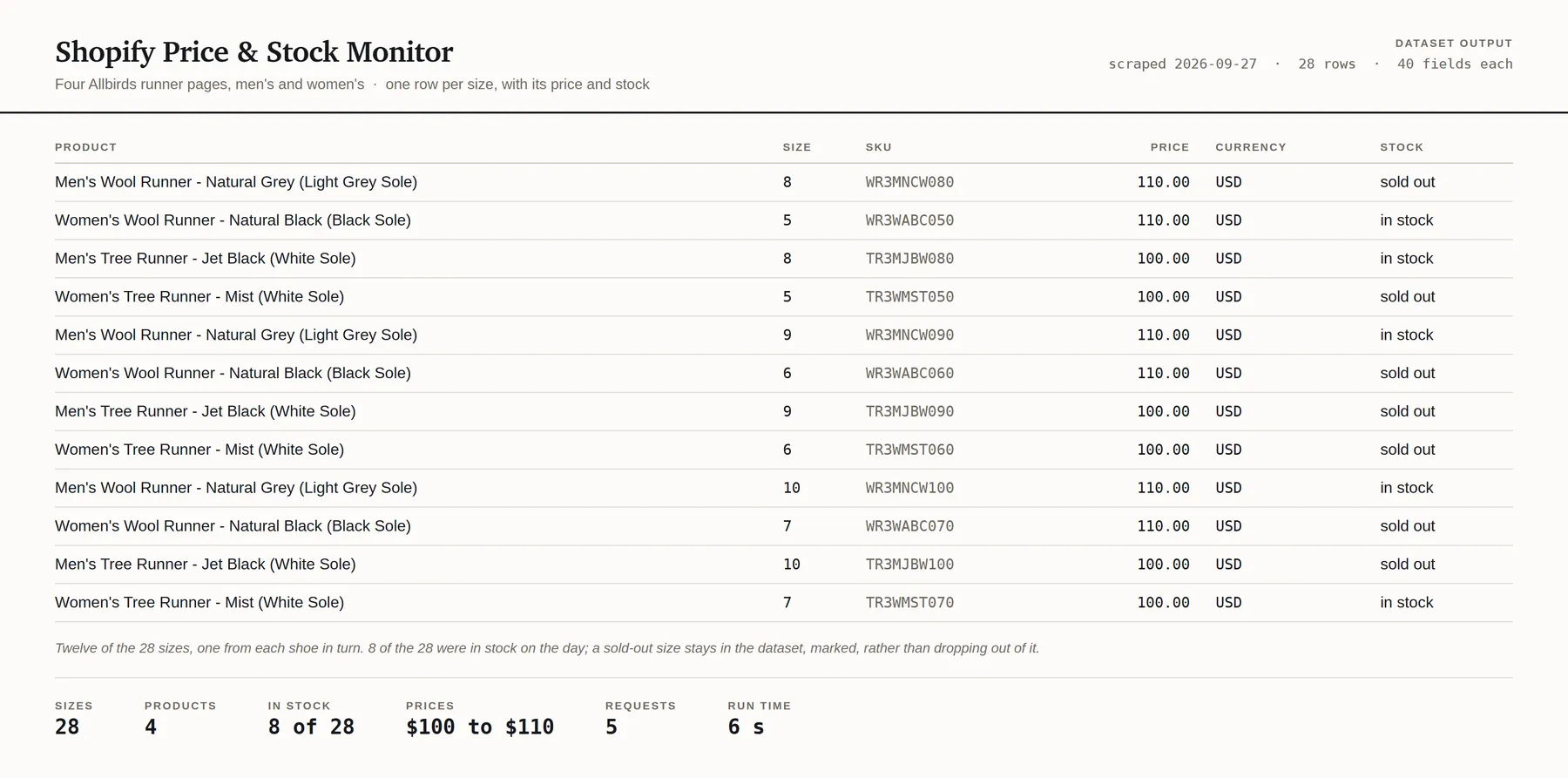Click the 'Twelve of the 28 sizes' footnote
The height and width of the screenshot is (778, 1568).
[547, 648]
